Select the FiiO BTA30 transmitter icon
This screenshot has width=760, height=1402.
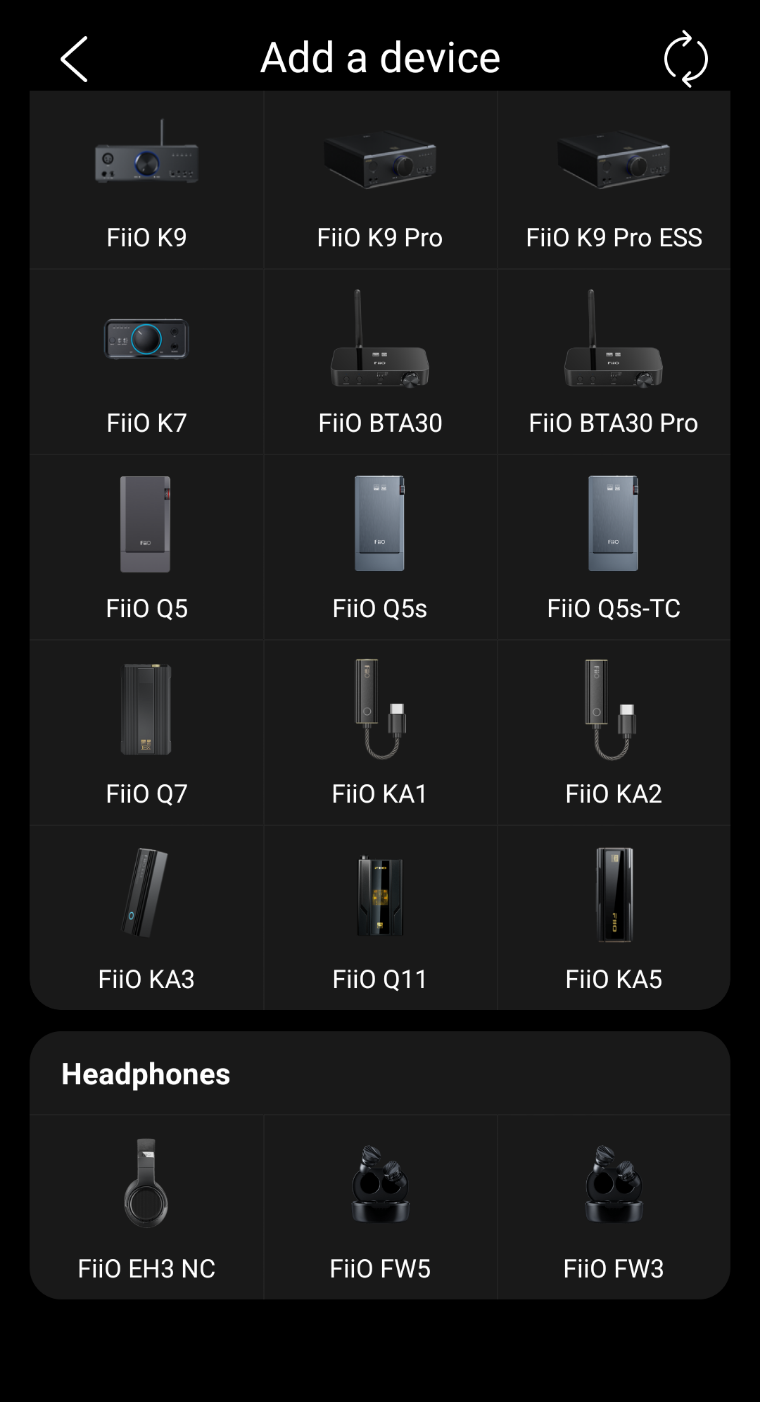[x=380, y=340]
